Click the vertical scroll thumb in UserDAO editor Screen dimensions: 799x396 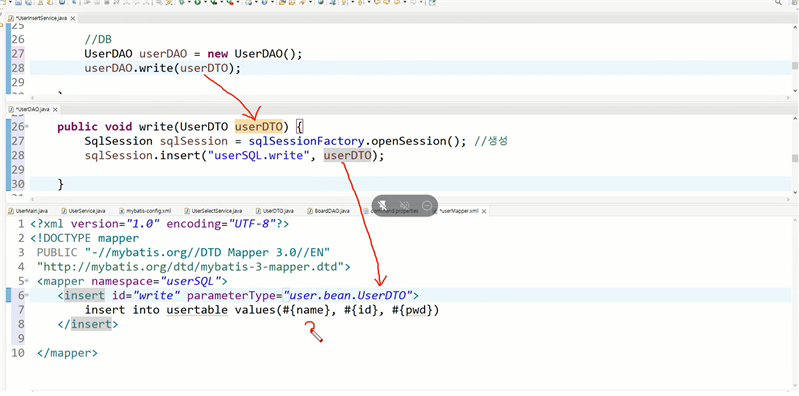coord(795,159)
